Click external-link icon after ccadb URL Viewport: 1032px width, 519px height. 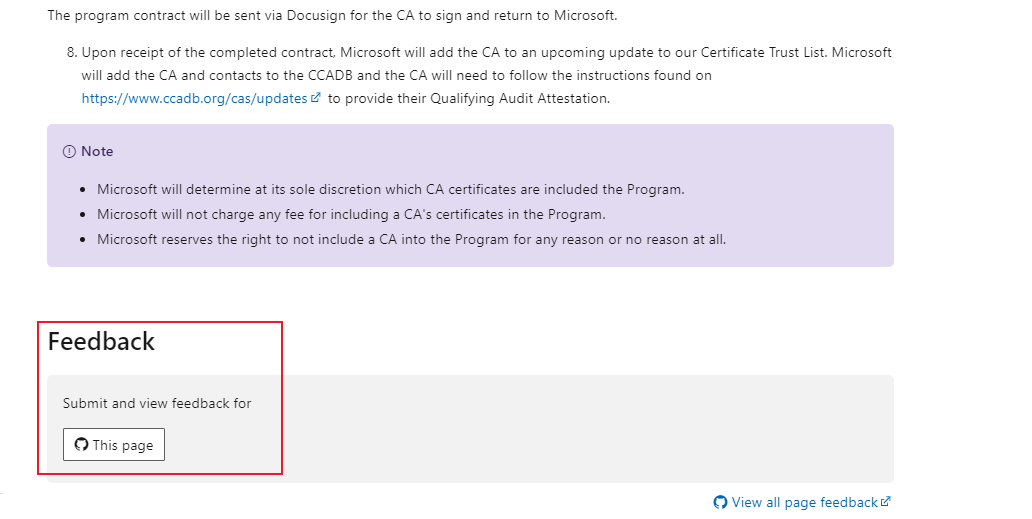tap(316, 98)
